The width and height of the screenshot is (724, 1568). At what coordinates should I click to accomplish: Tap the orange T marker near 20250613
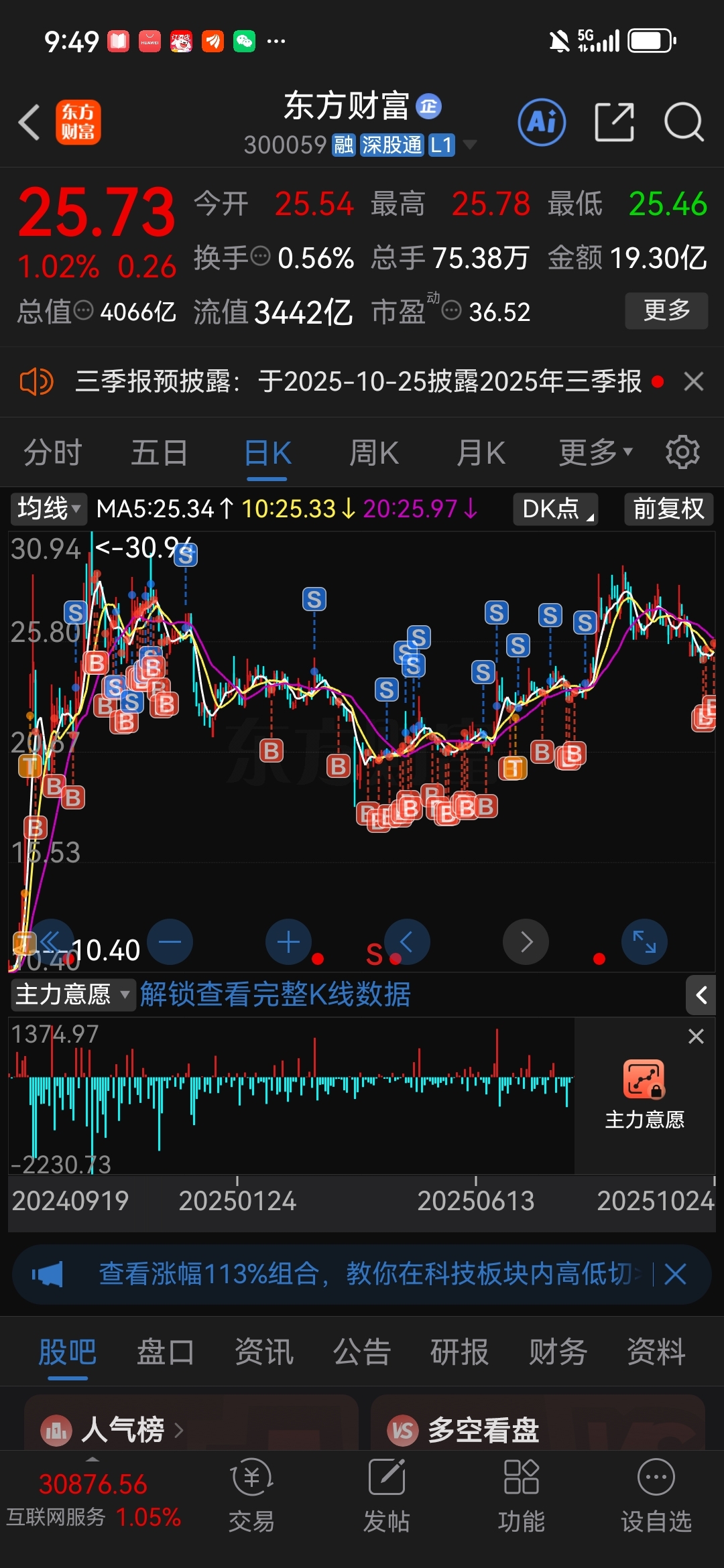[514, 768]
